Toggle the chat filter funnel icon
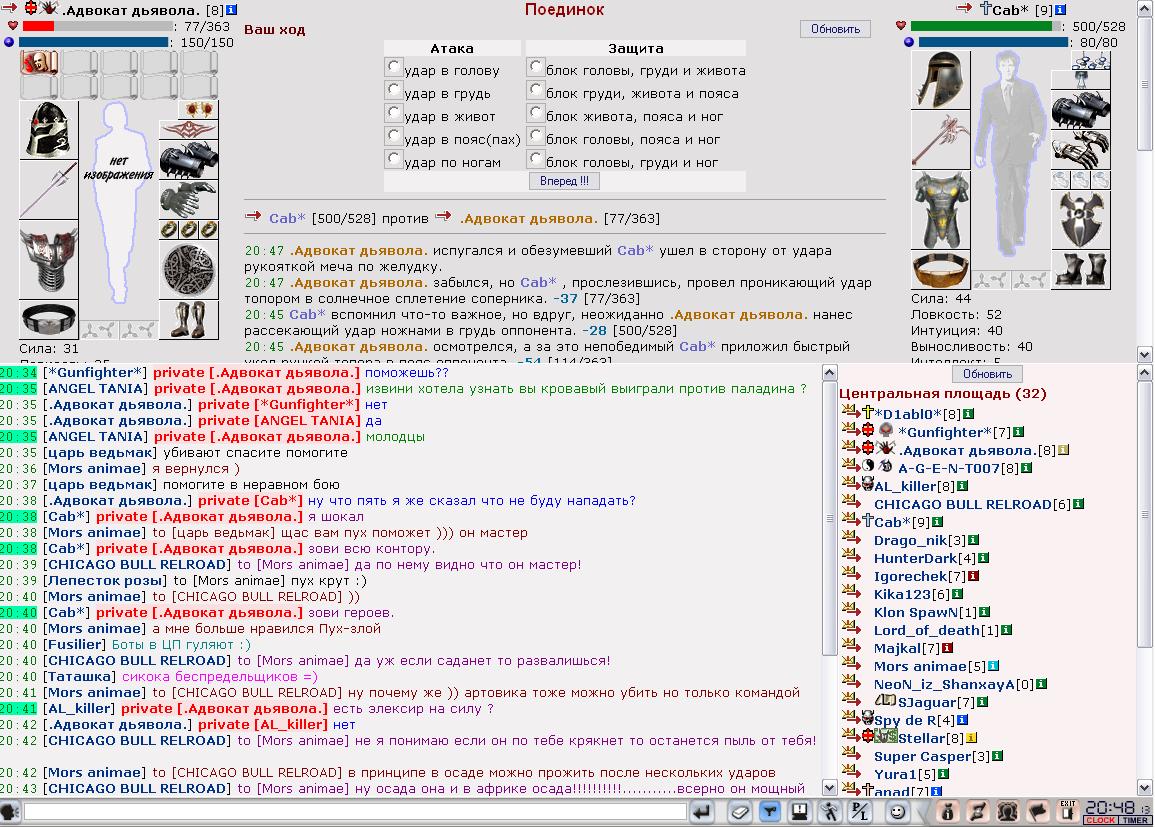 [x=769, y=812]
